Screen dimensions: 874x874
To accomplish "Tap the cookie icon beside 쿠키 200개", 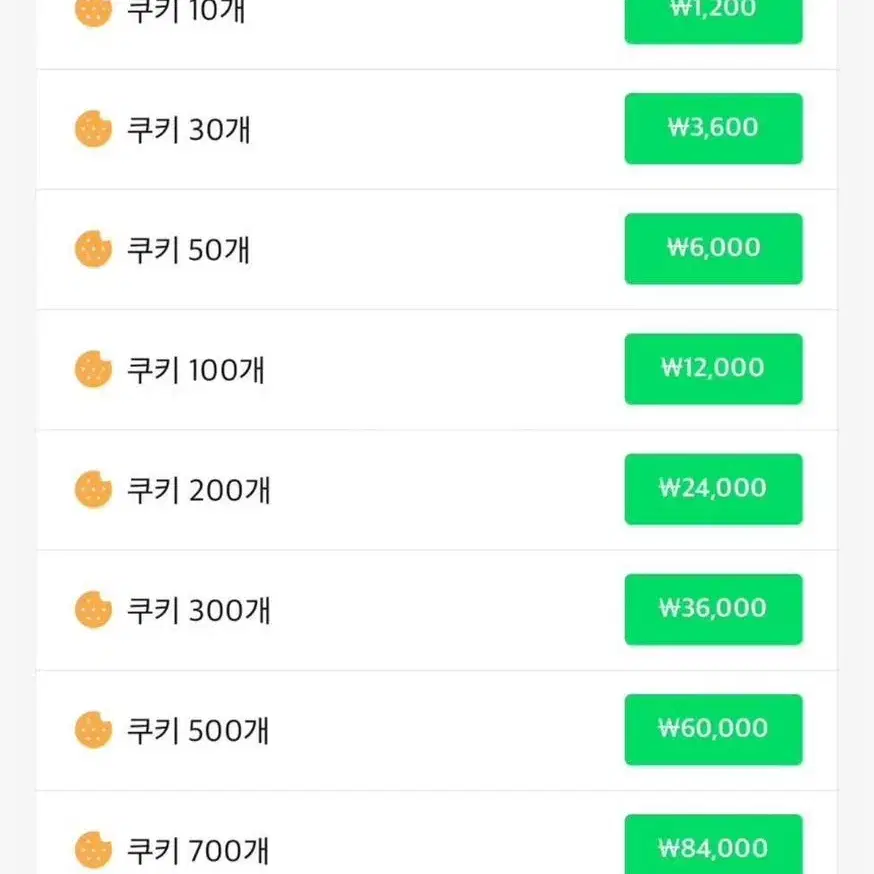I will point(94,489).
